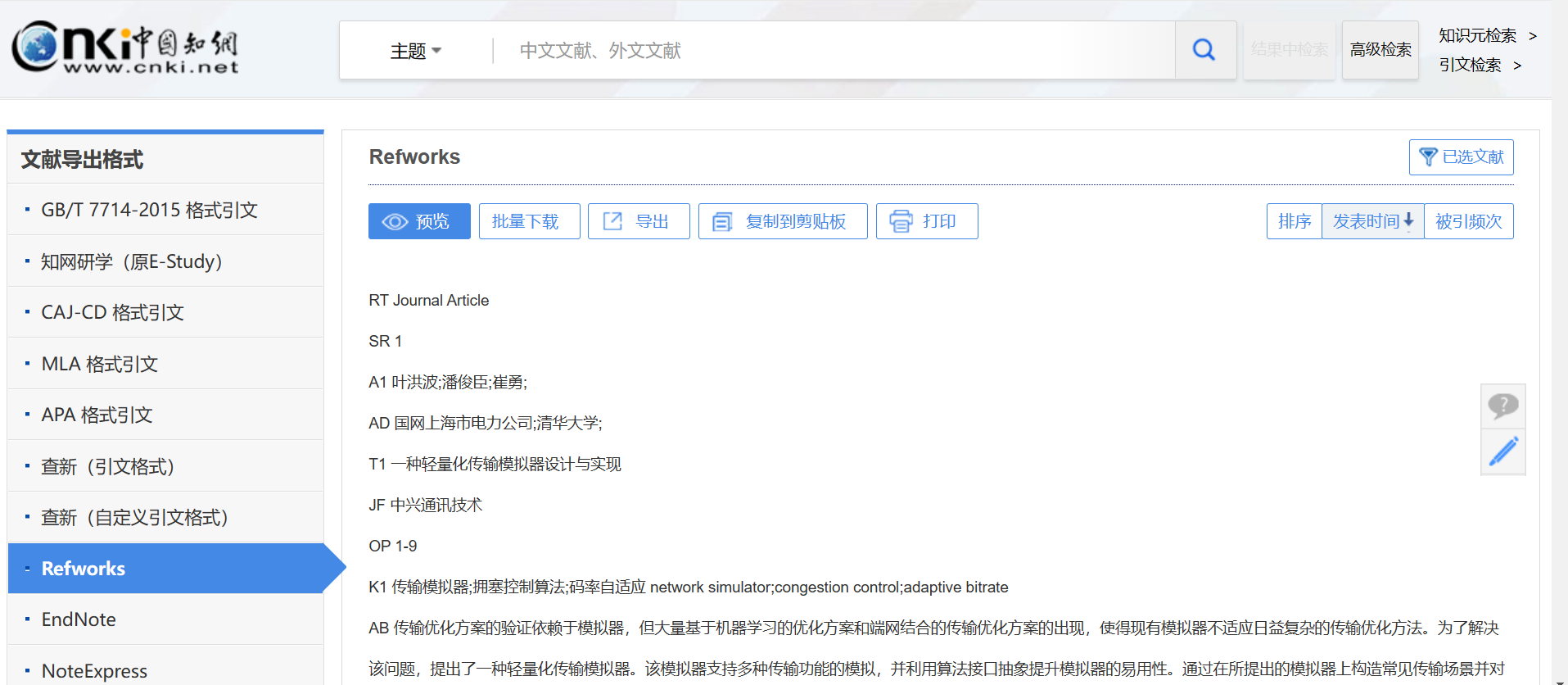Click the 导出 export icon button
This screenshot has height=685, width=1568.
(x=639, y=221)
